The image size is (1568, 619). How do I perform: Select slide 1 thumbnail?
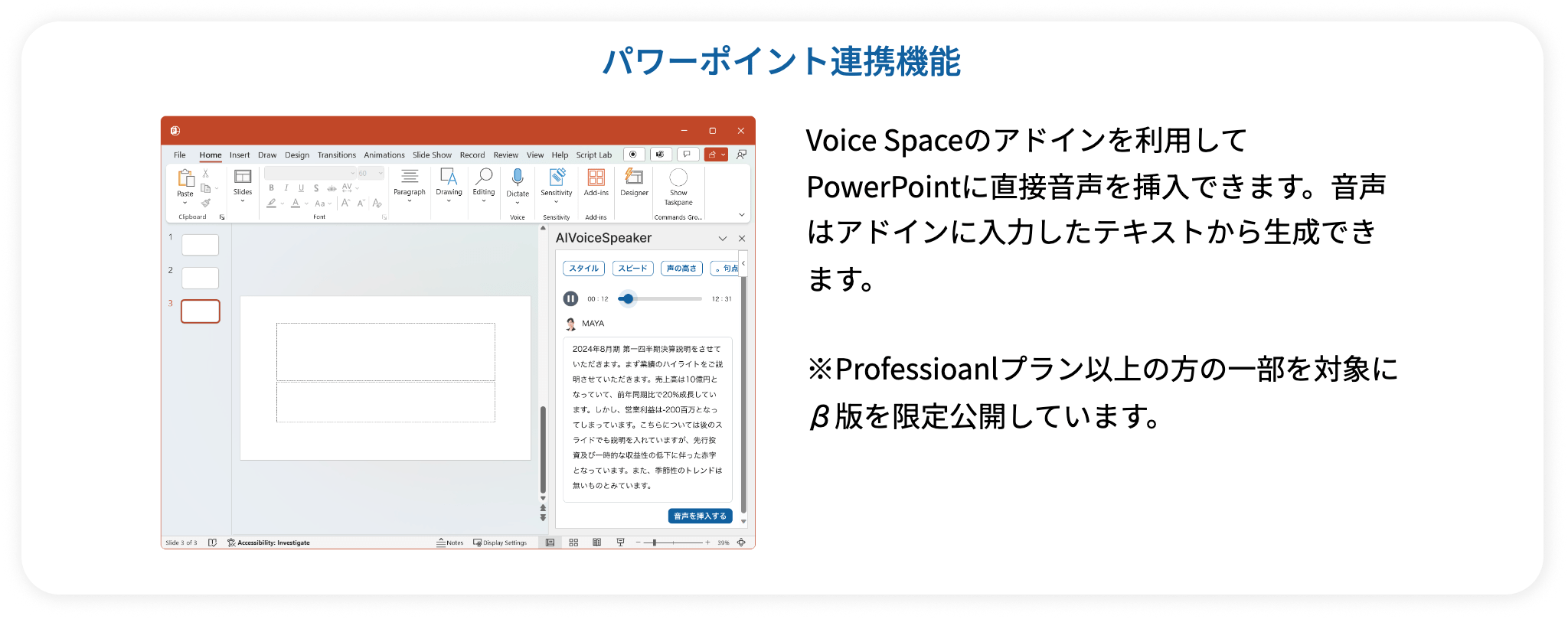click(201, 245)
